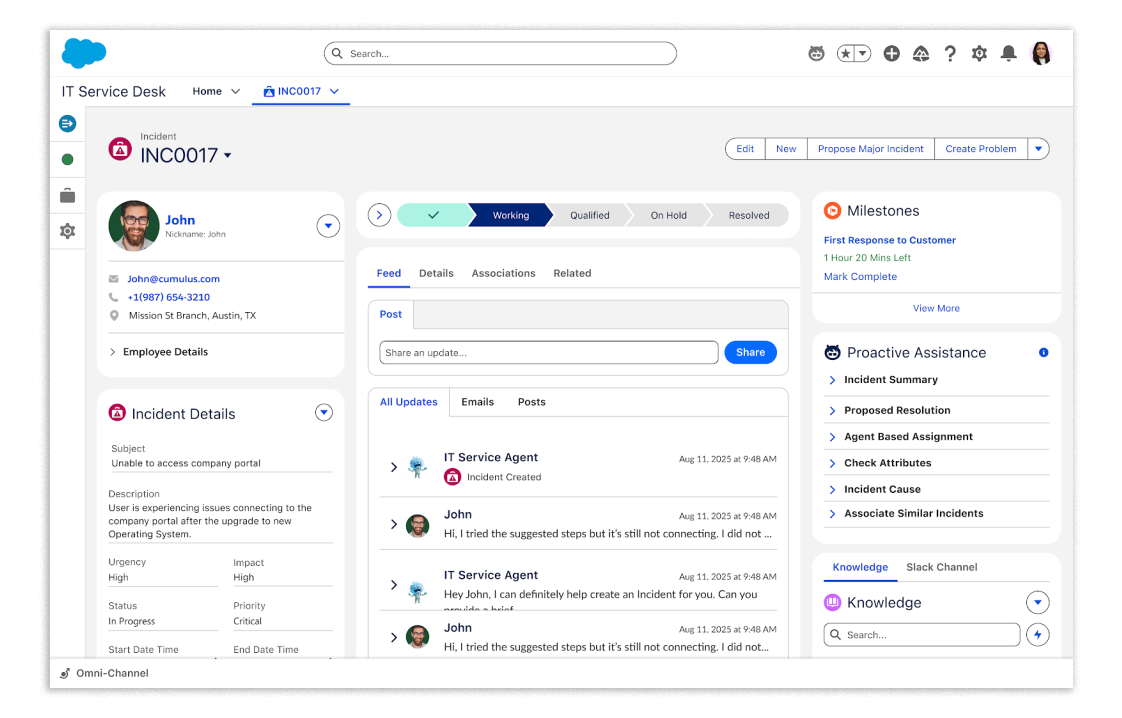Open the briefcase icon in sidebar
This screenshot has width=1122, height=718.
pyautogui.click(x=67, y=195)
